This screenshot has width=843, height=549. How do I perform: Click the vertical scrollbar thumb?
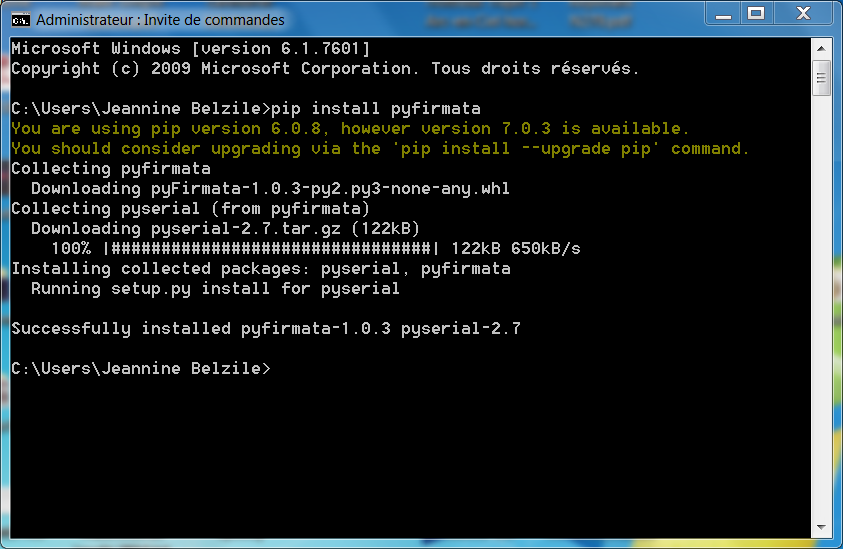[821, 79]
